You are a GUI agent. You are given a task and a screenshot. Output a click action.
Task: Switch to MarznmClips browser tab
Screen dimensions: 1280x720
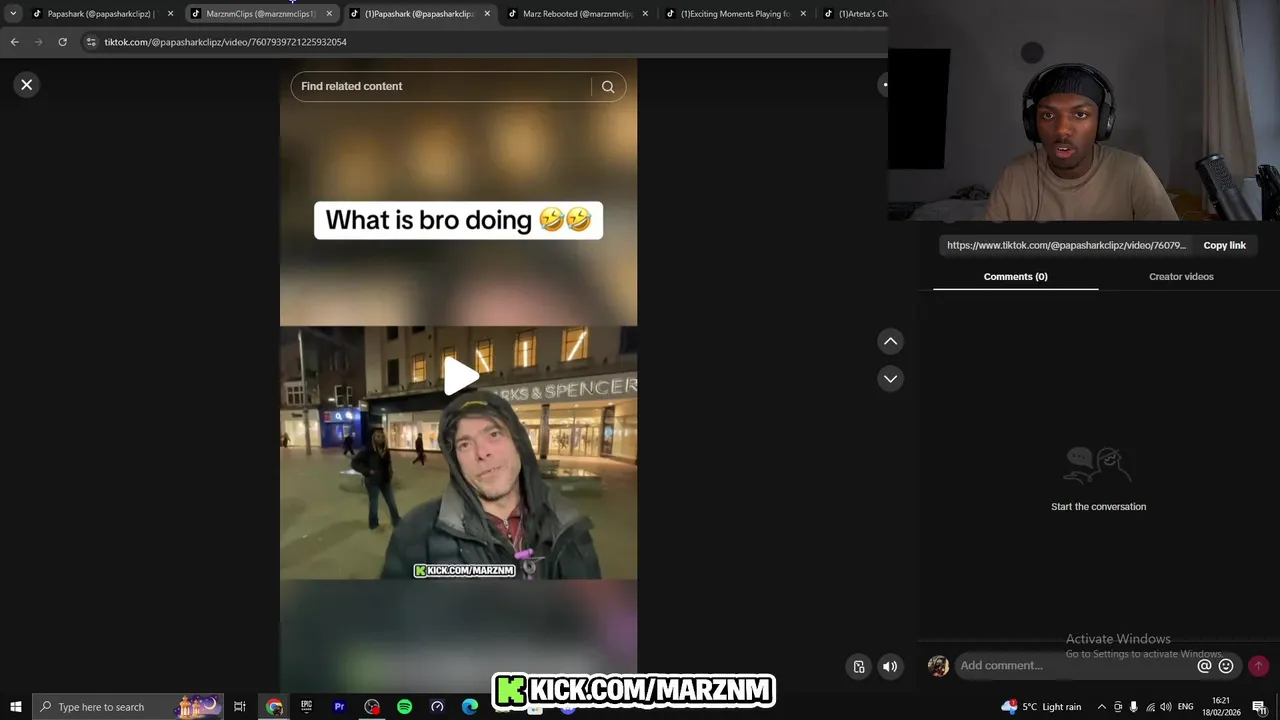tap(260, 14)
